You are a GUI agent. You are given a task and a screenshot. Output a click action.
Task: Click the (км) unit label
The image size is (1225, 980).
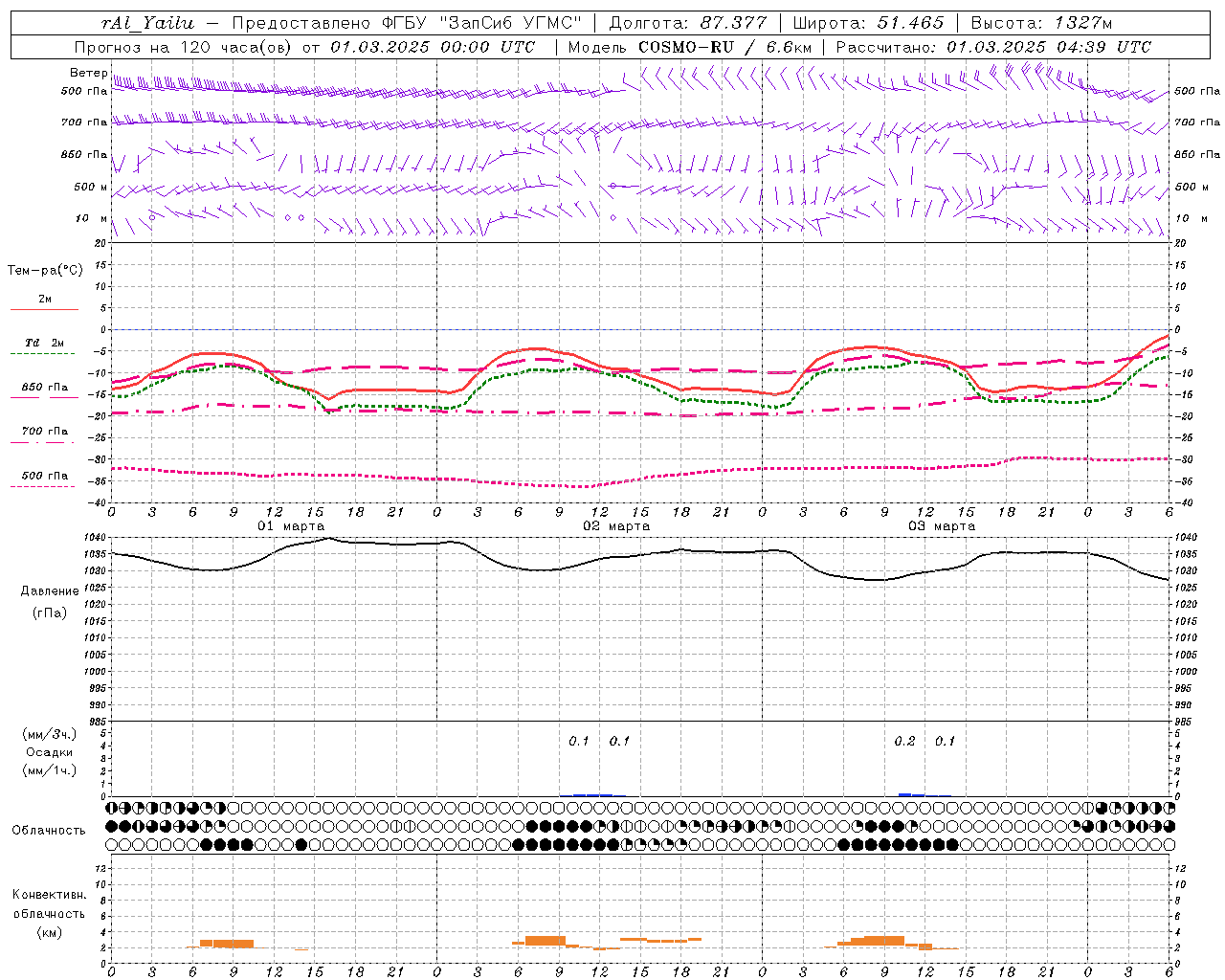pyautogui.click(x=50, y=932)
